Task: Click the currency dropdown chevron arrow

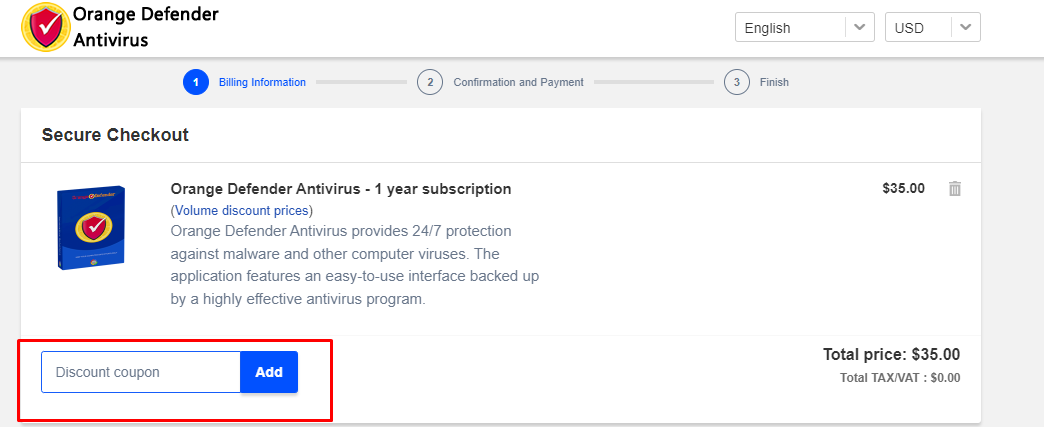Action: coord(966,28)
